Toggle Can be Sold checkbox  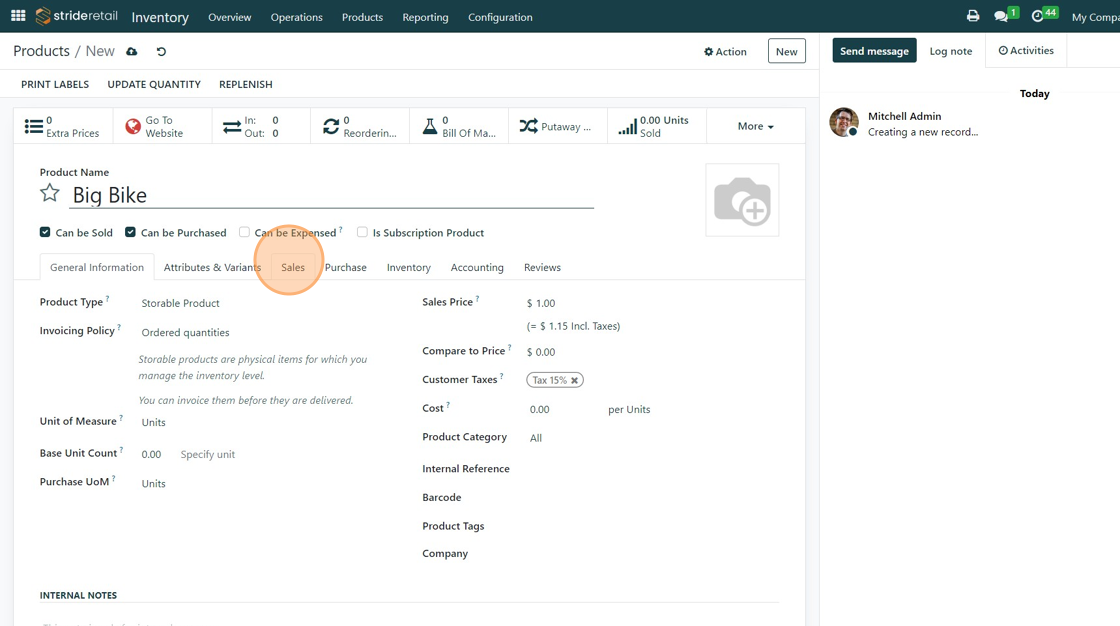(x=45, y=232)
